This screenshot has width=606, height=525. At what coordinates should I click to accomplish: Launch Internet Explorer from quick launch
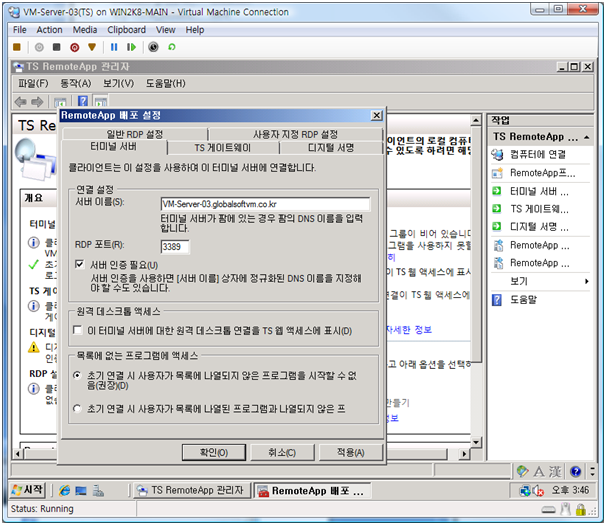tap(64, 491)
